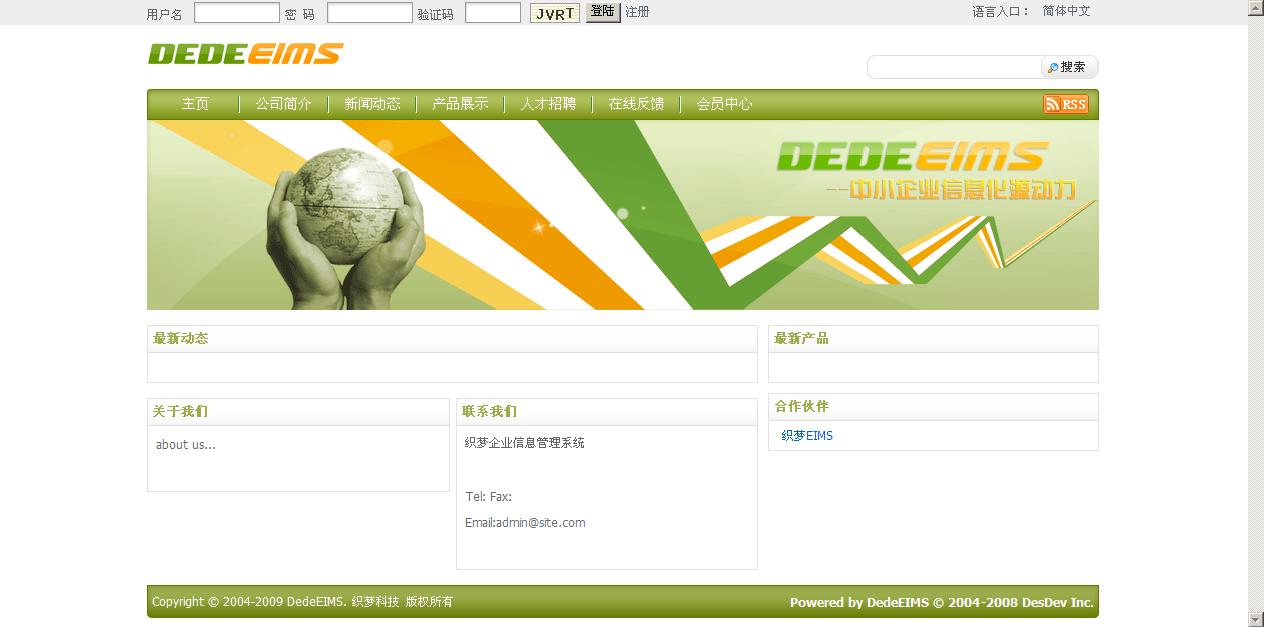Open 人才招聘 menu item
The width and height of the screenshot is (1264, 627).
548,104
